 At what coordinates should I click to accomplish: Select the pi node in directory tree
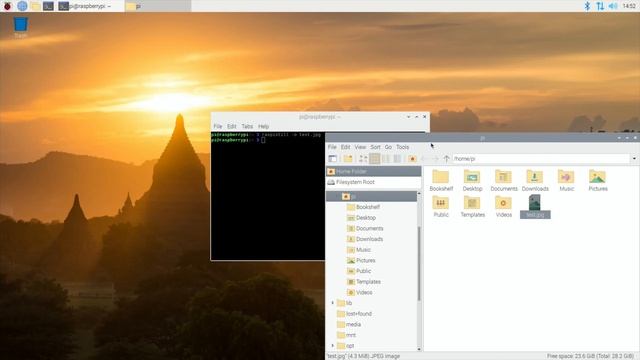tap(371, 196)
